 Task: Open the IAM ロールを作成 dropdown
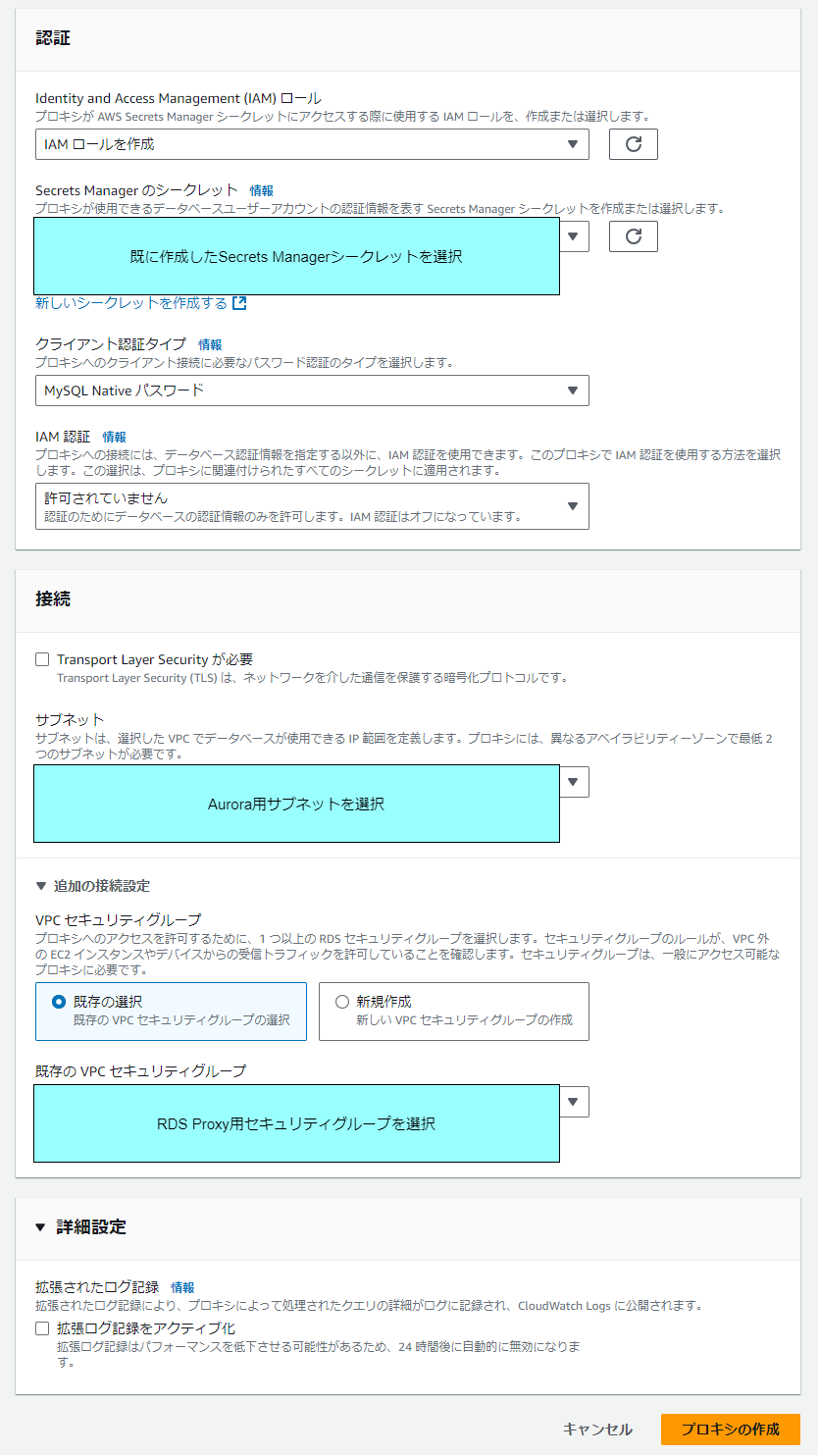312,144
